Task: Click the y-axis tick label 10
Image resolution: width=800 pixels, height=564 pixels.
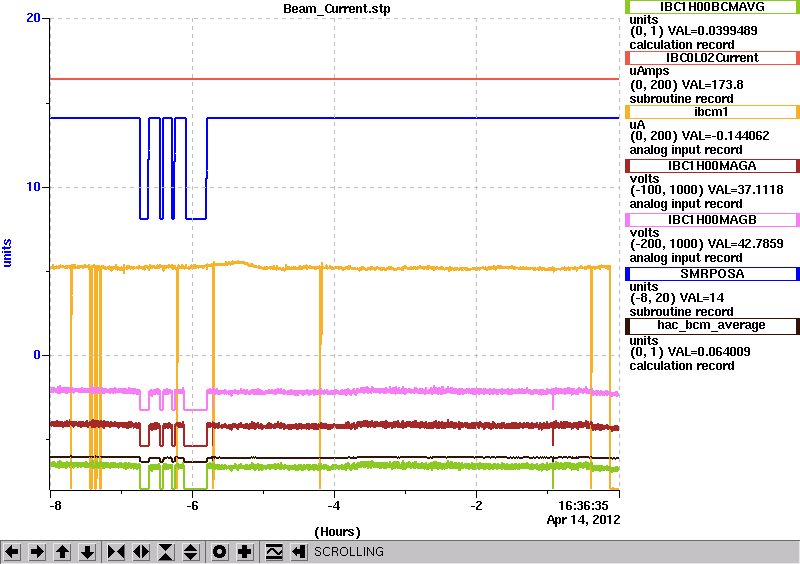Action: pos(33,187)
